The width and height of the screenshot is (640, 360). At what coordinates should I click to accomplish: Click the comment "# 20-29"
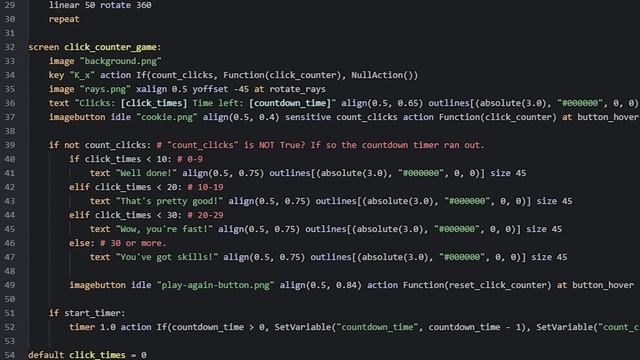(x=205, y=215)
